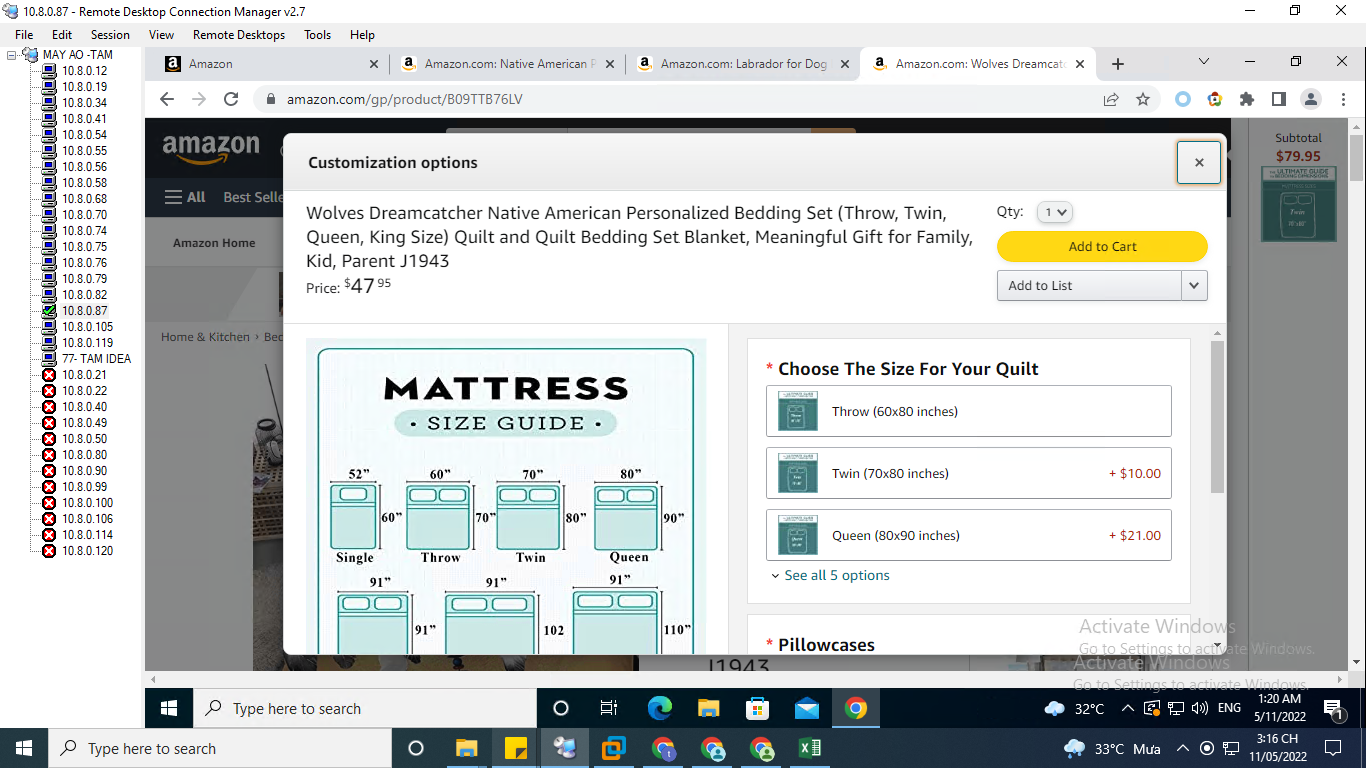Open Microsoft Store in remote taskbar
1366x768 pixels.
click(x=758, y=708)
